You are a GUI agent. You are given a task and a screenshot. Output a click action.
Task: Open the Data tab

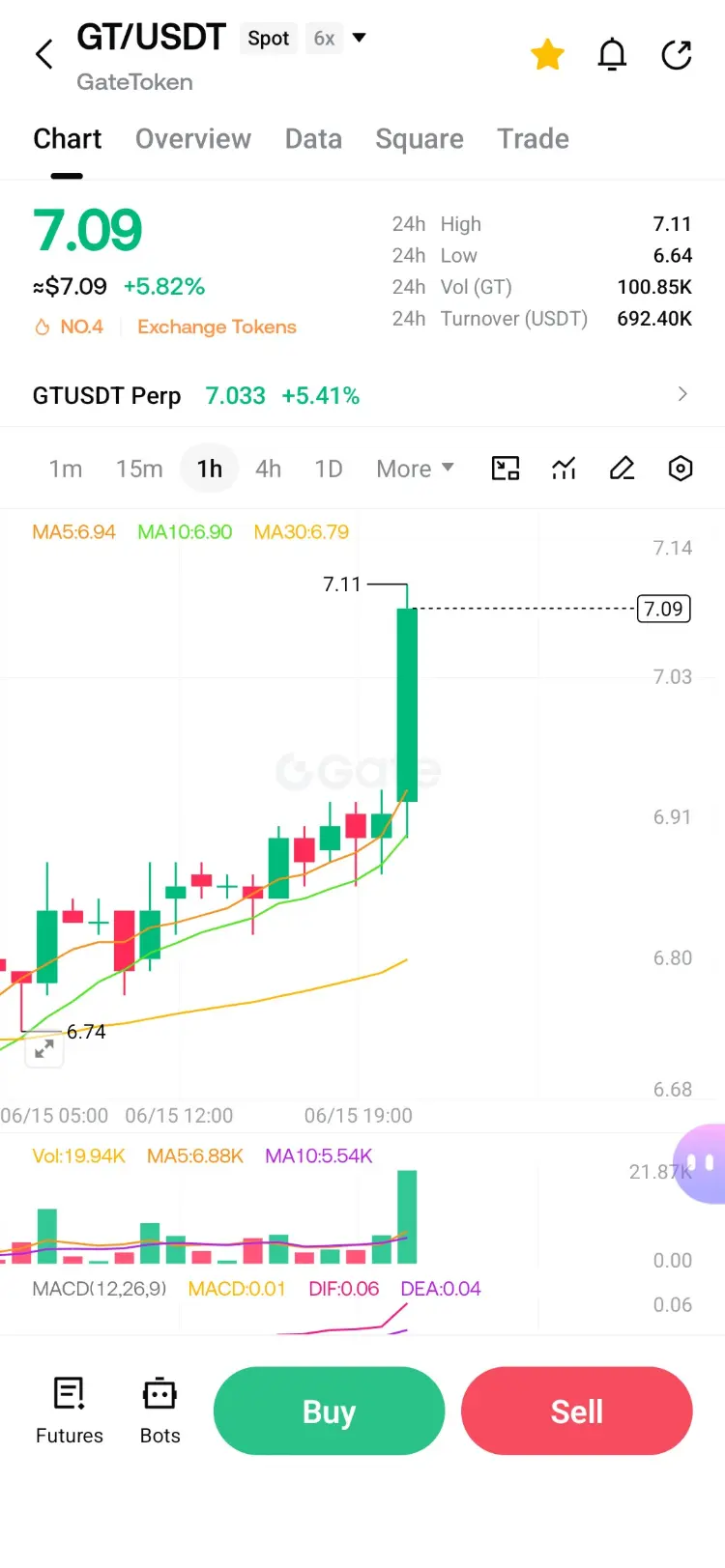[x=313, y=139]
